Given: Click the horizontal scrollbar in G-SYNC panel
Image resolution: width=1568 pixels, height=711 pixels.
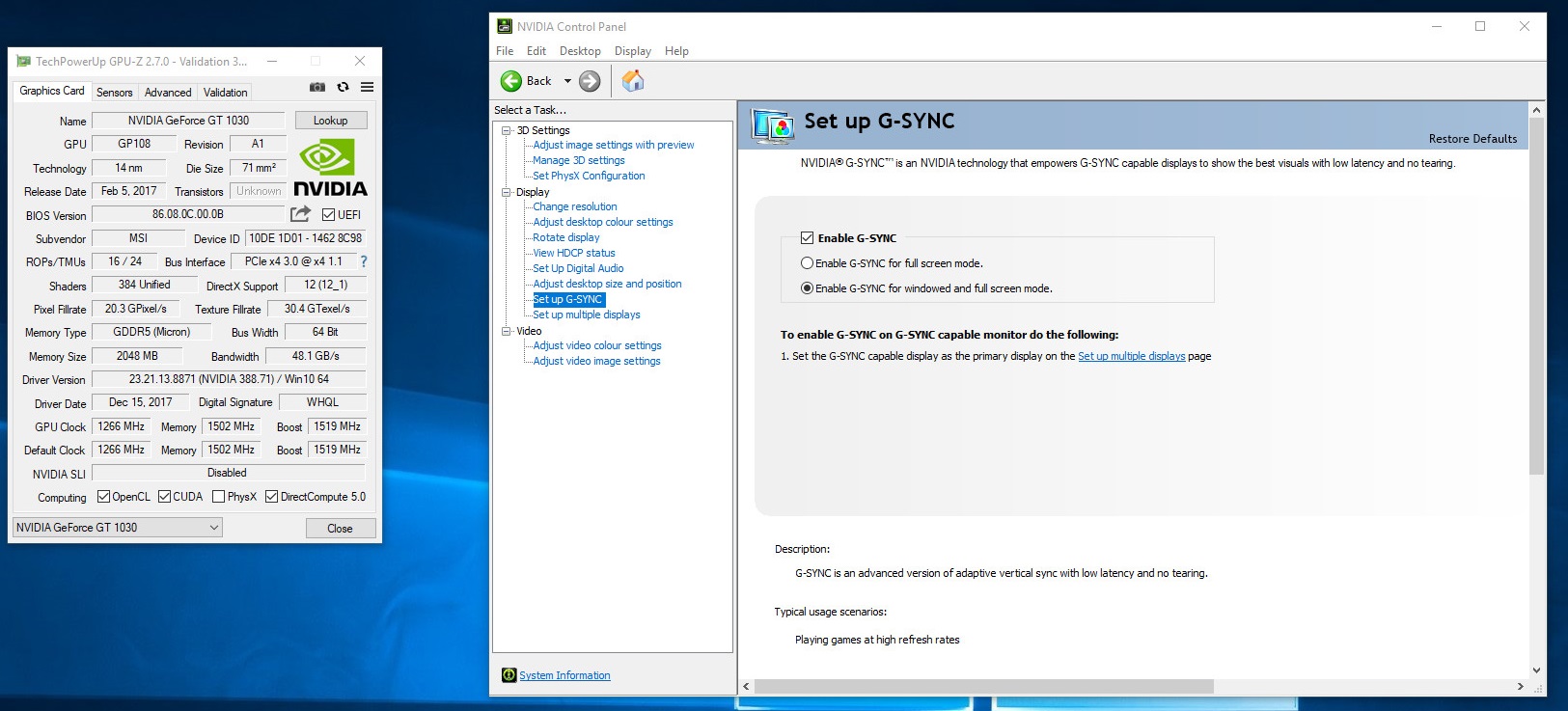Looking at the screenshot, I should [x=983, y=687].
